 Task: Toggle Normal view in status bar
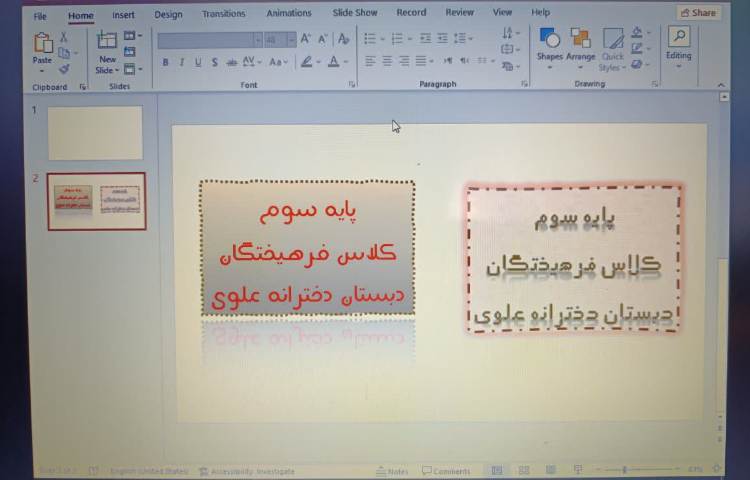(x=497, y=470)
